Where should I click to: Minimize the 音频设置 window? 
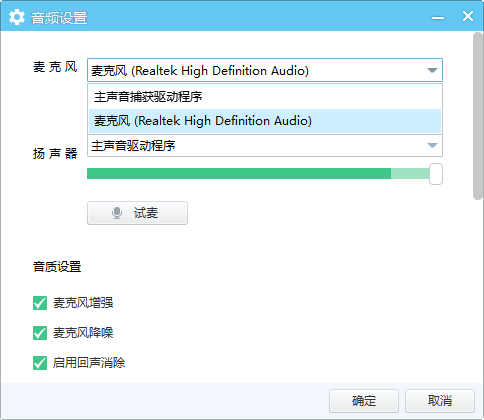point(438,17)
